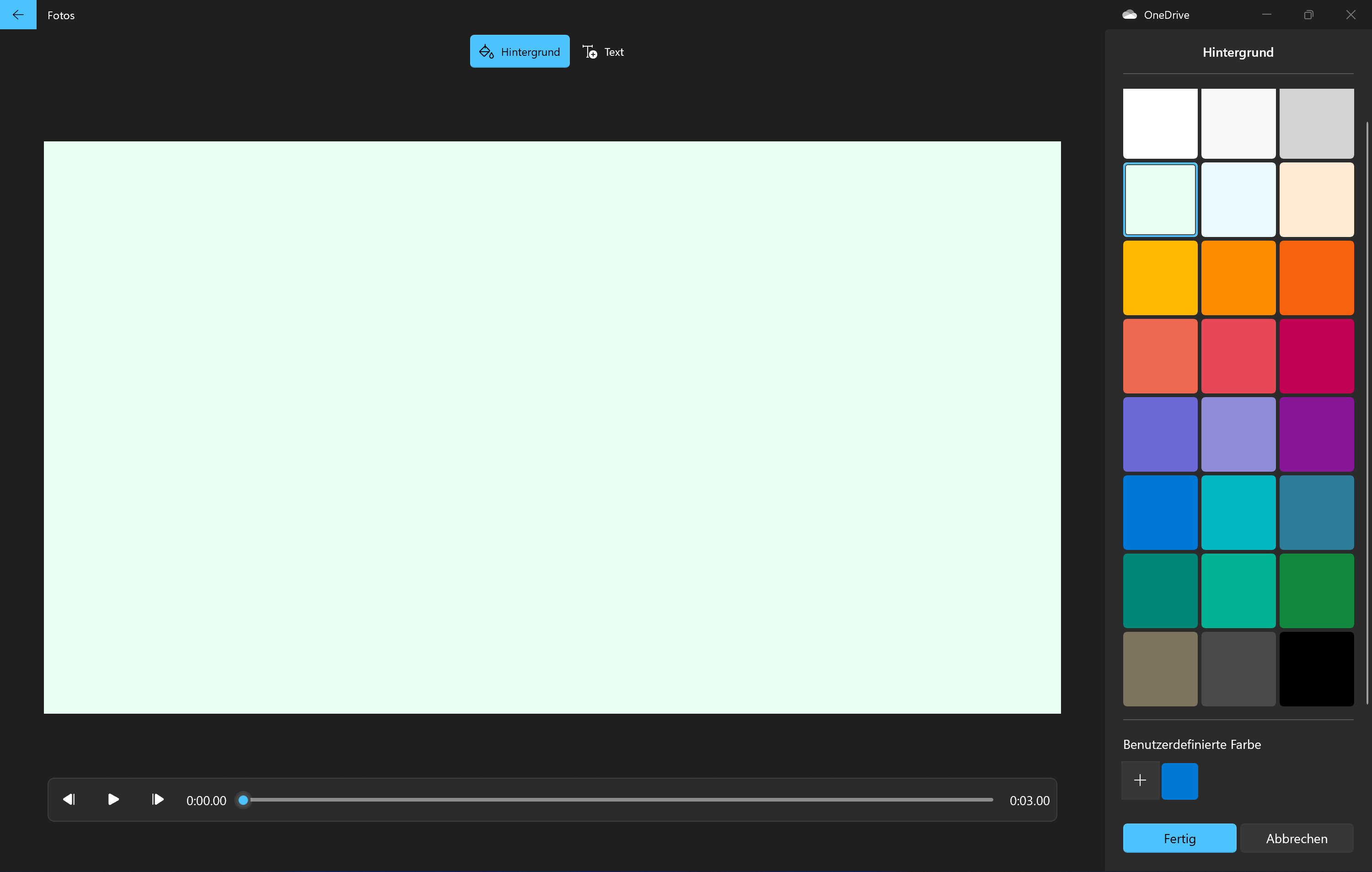Click the mint green preview canvas
The height and width of the screenshot is (872, 1372).
[552, 427]
